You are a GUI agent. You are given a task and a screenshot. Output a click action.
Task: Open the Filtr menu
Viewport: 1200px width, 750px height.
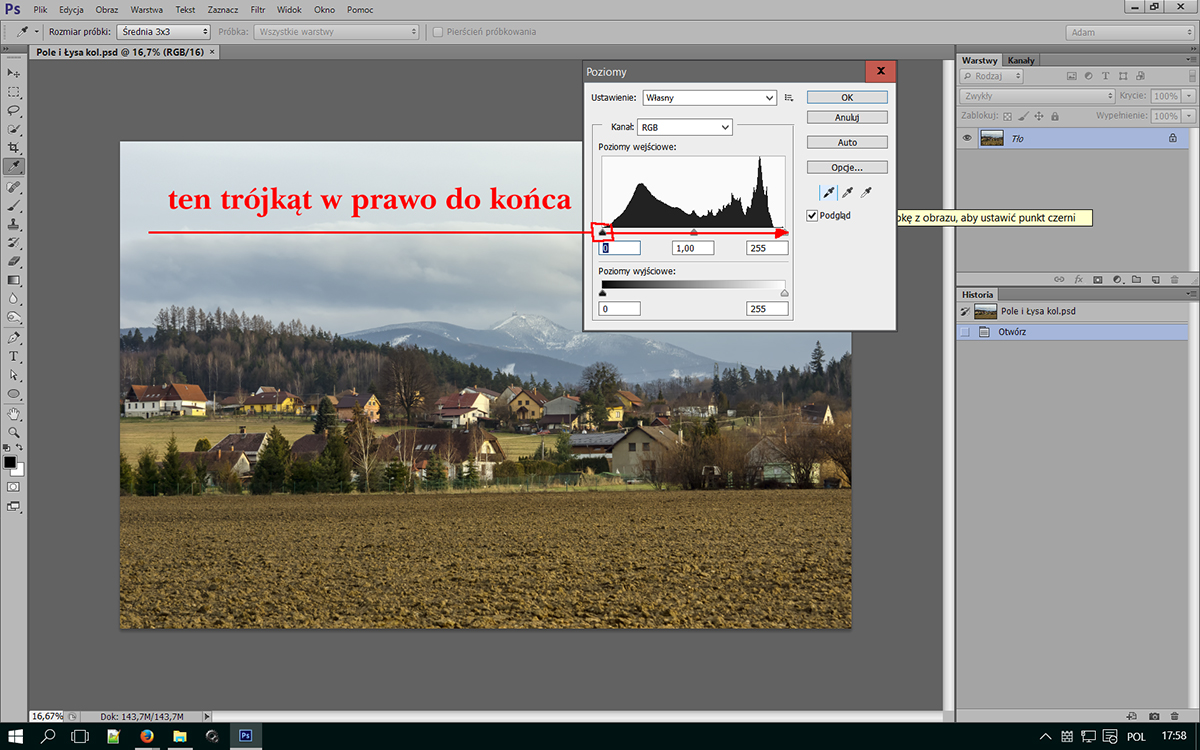point(258,9)
